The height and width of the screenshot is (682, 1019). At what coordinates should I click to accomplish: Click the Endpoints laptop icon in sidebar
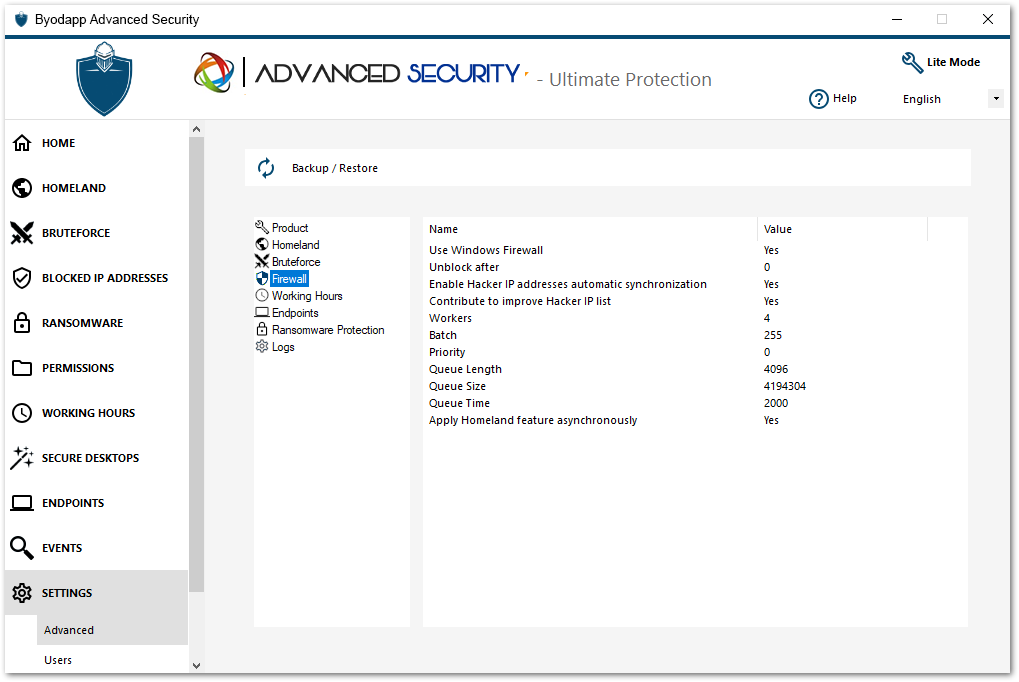tap(22, 503)
